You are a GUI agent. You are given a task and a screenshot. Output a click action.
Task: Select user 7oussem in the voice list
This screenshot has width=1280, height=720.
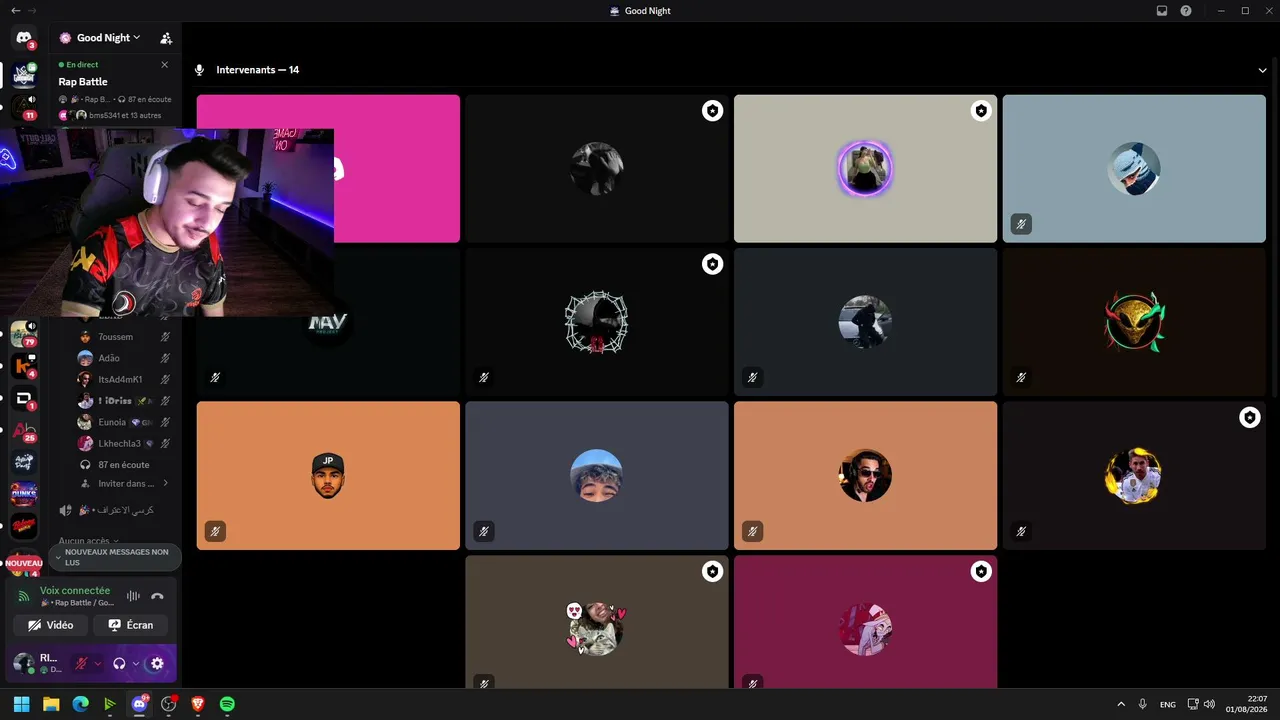[x=124, y=337]
